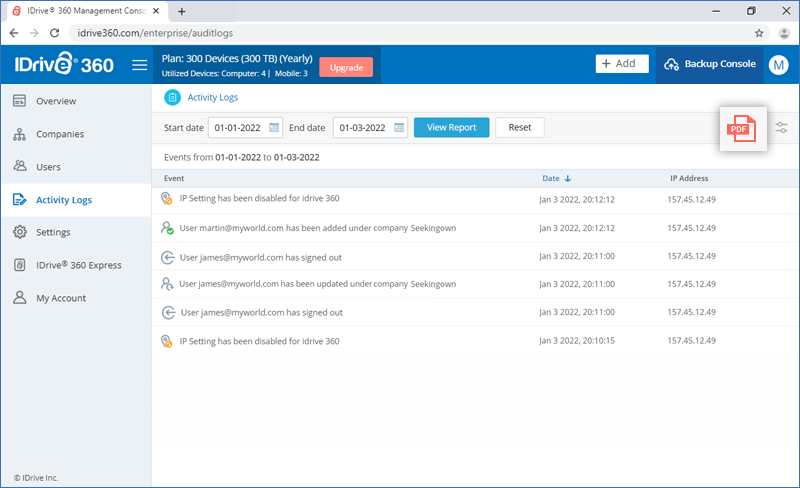Screen dimensions: 800x488
Task: Click the View Report button
Action: 452,128
